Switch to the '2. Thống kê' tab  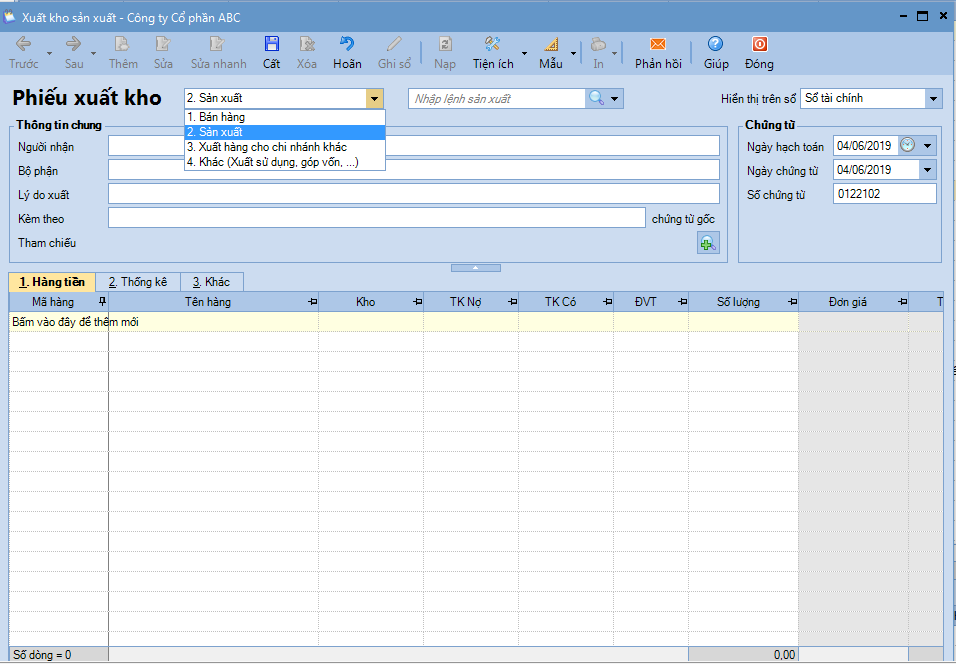138,282
